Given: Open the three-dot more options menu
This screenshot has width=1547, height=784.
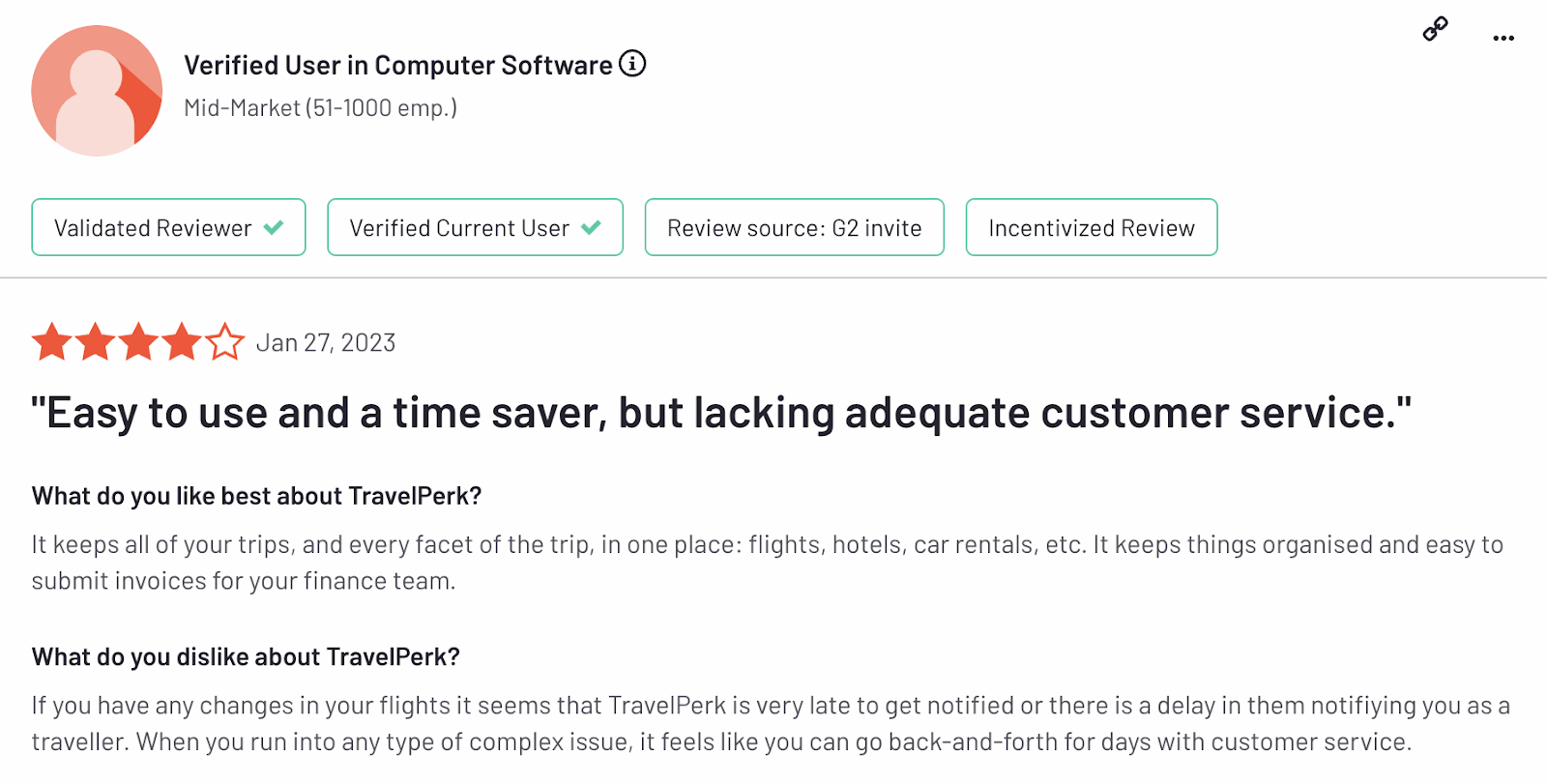Looking at the screenshot, I should (x=1503, y=38).
